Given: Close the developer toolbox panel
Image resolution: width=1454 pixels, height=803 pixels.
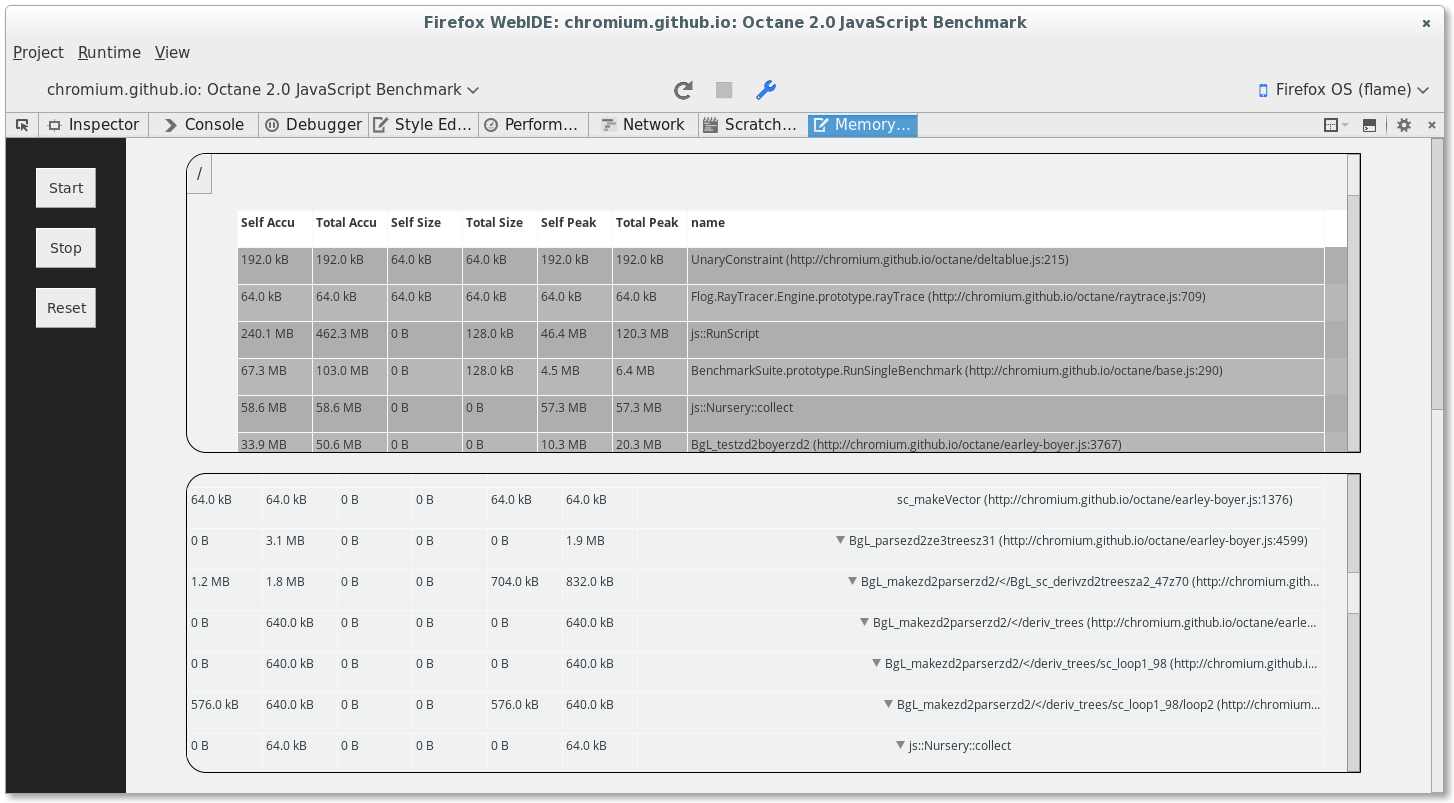Looking at the screenshot, I should [1432, 125].
